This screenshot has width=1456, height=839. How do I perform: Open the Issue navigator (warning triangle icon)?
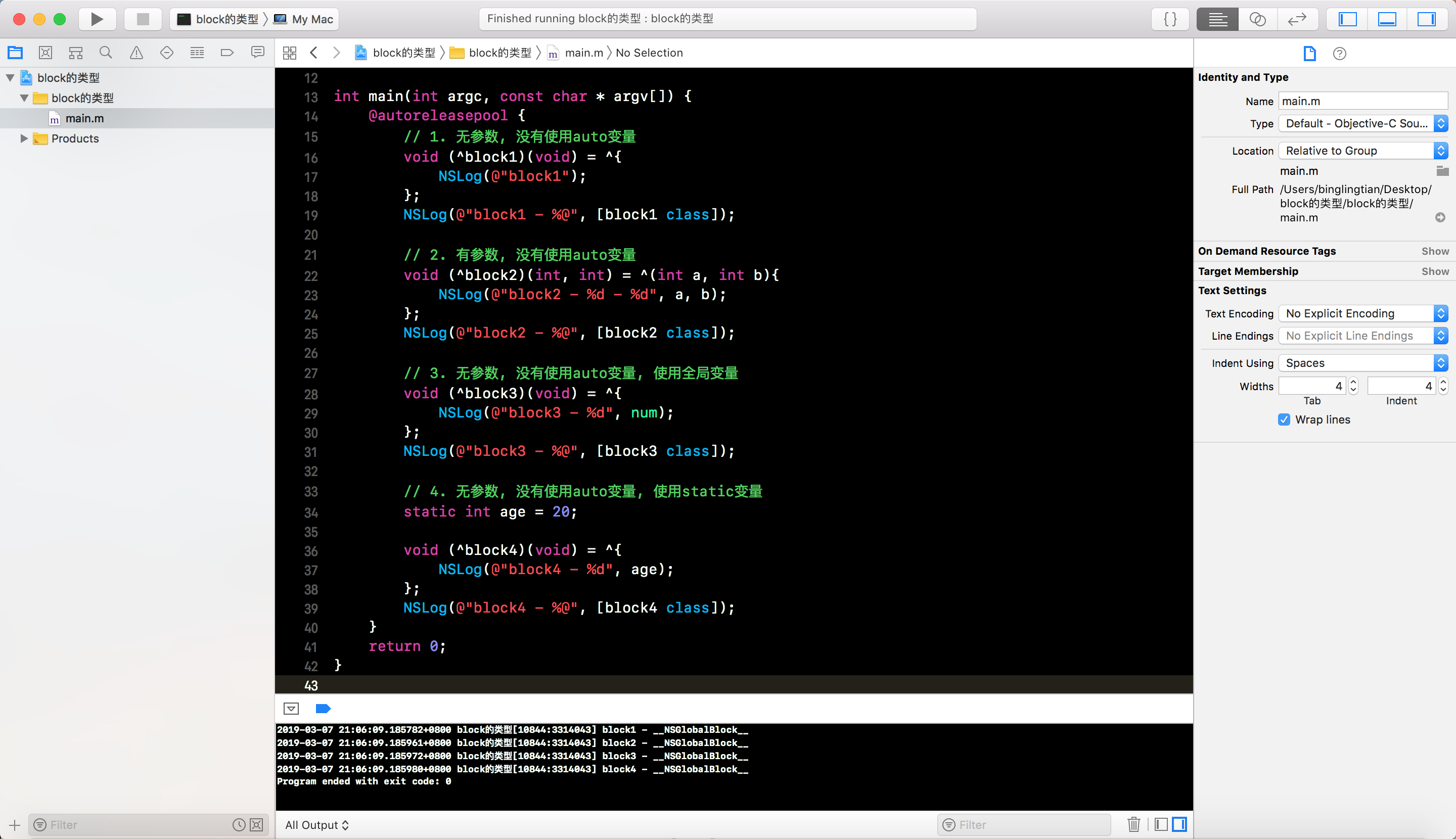[x=136, y=53]
